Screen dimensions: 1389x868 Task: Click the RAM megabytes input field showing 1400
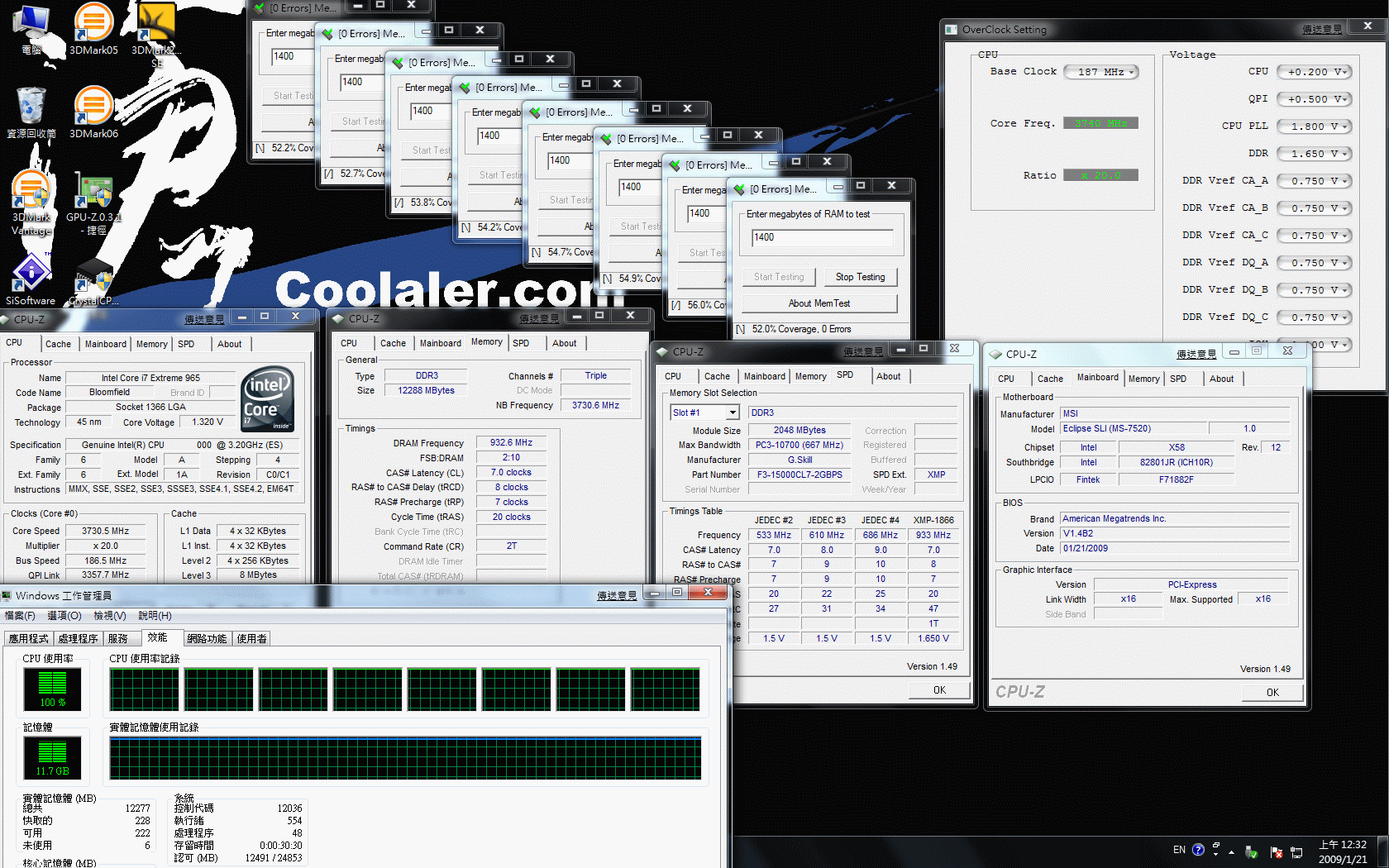click(x=821, y=237)
